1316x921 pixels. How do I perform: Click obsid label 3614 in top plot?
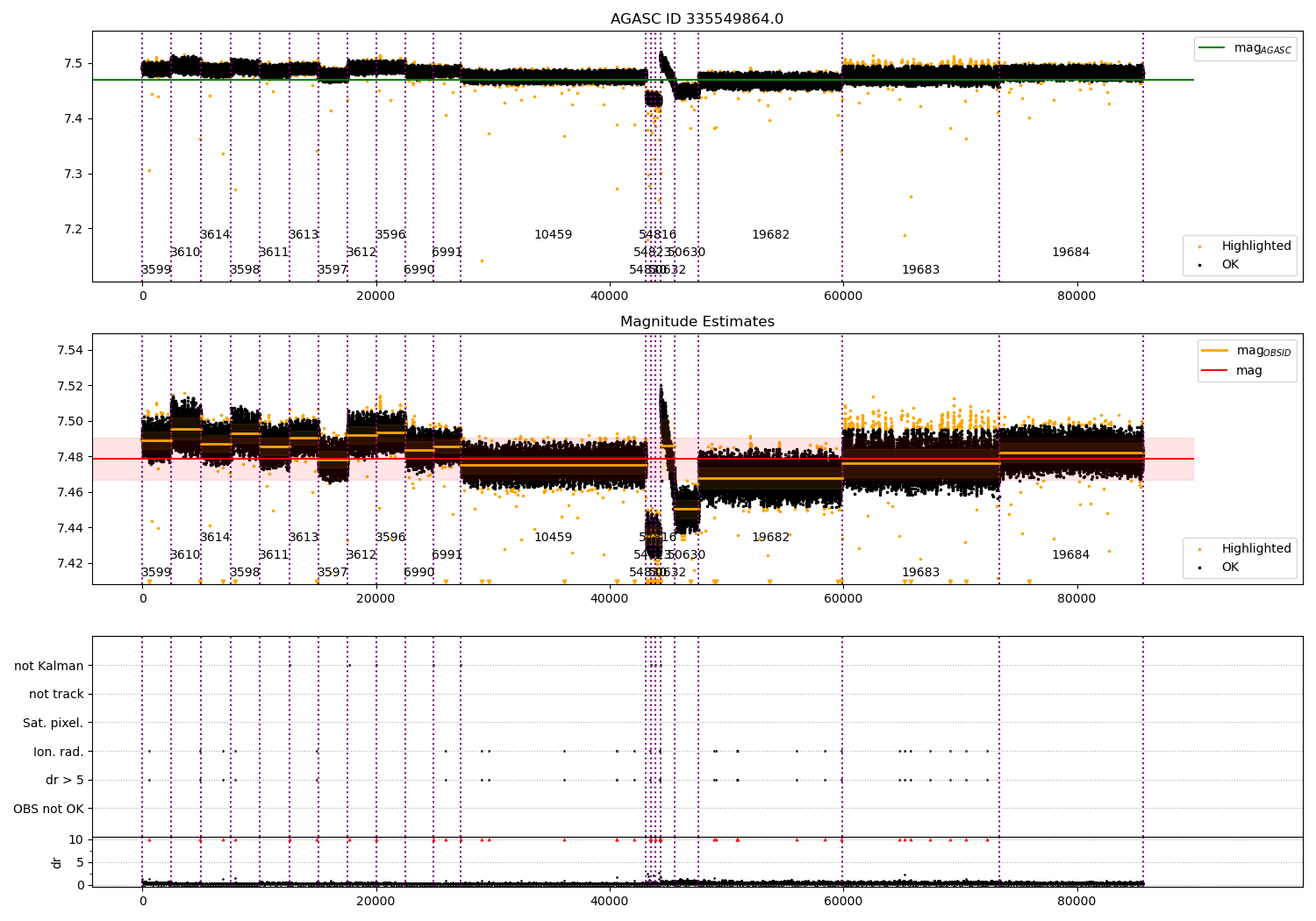(215, 235)
